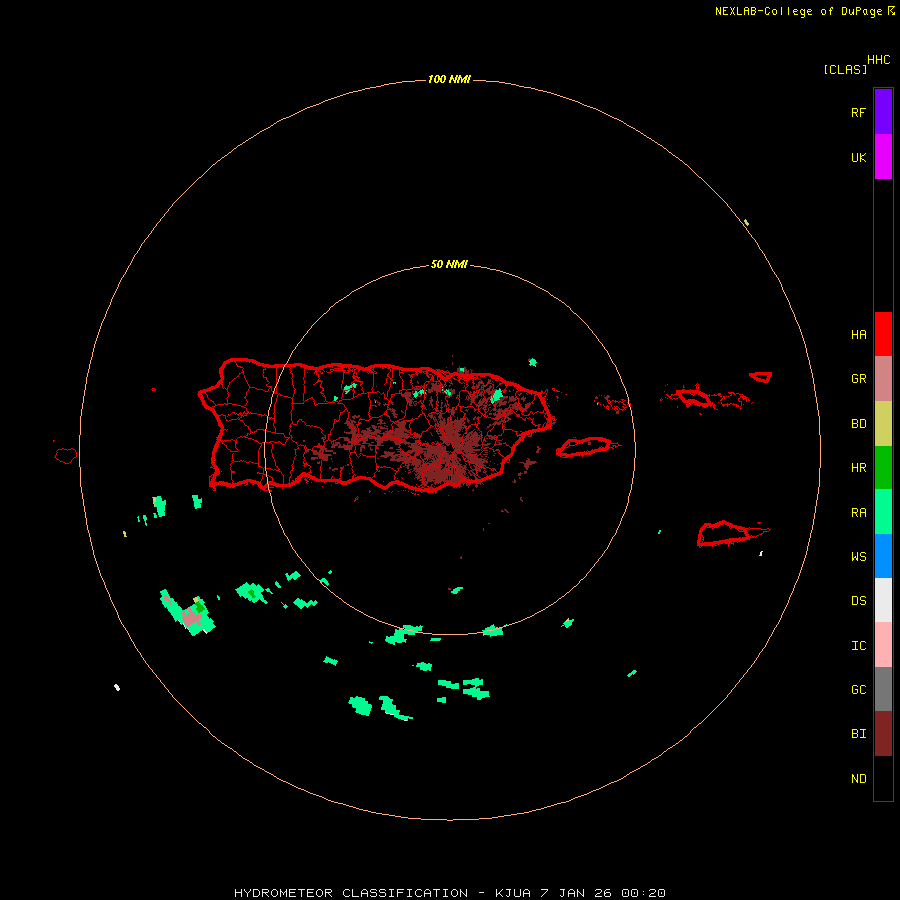Click the HR dark green legend swatch
This screenshot has width=900, height=900.
883,468
